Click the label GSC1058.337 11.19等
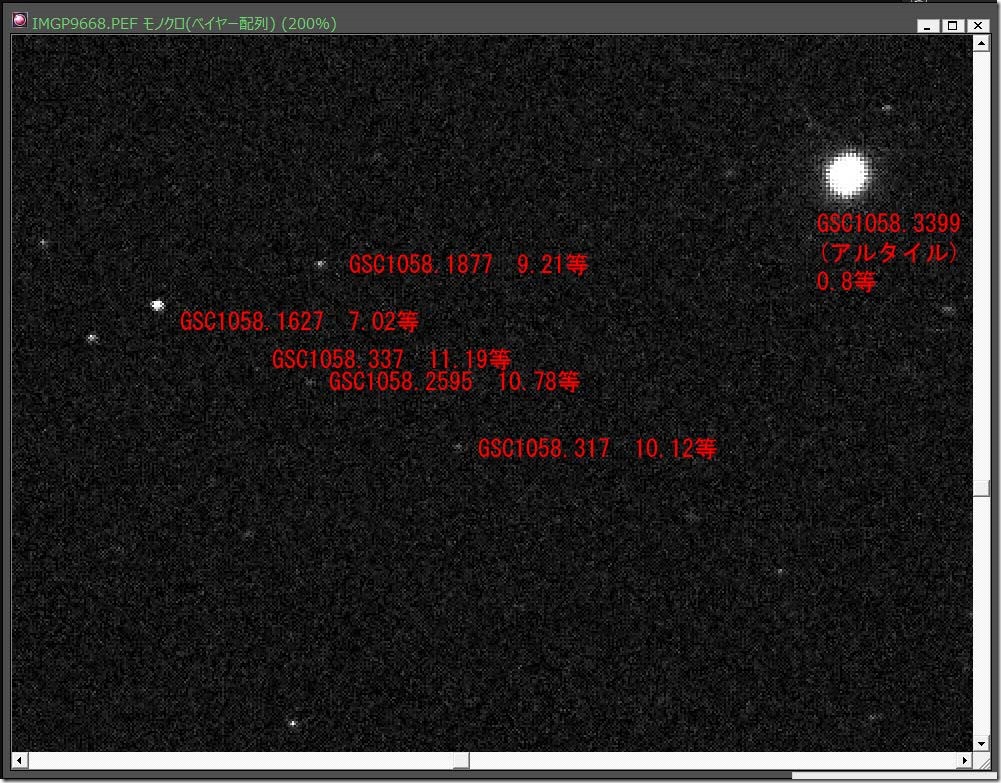Viewport: 1001px width, 783px height. click(x=391, y=359)
